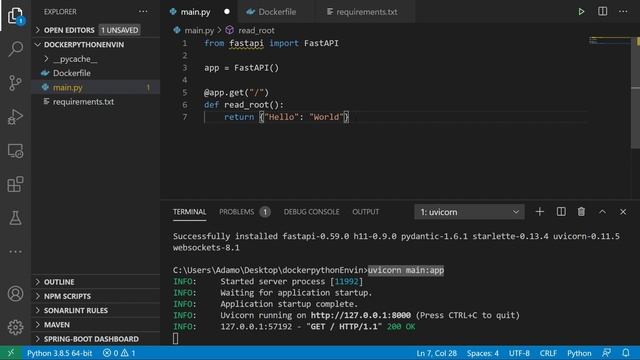
Task: Open the Manage settings gear
Action: (x=16, y=327)
